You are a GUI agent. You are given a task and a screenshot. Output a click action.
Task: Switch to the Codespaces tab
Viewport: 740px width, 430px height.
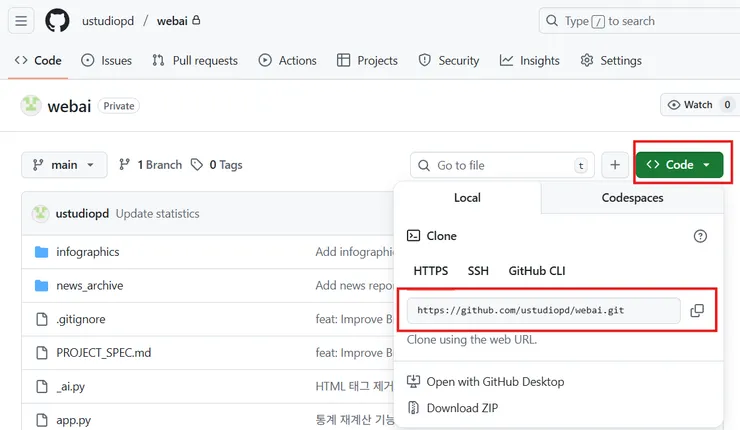(x=632, y=198)
